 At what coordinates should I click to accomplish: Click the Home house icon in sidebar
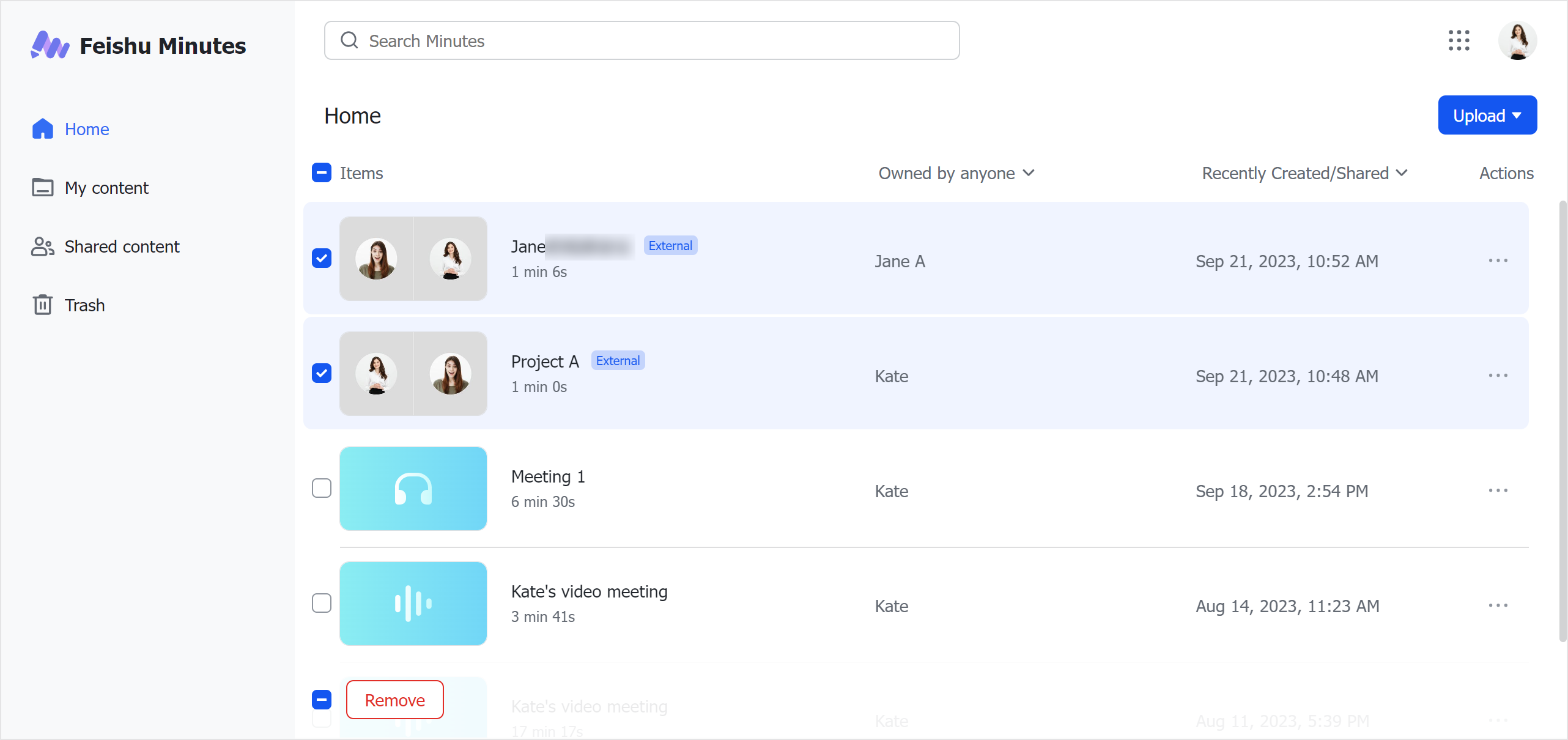pyautogui.click(x=42, y=129)
